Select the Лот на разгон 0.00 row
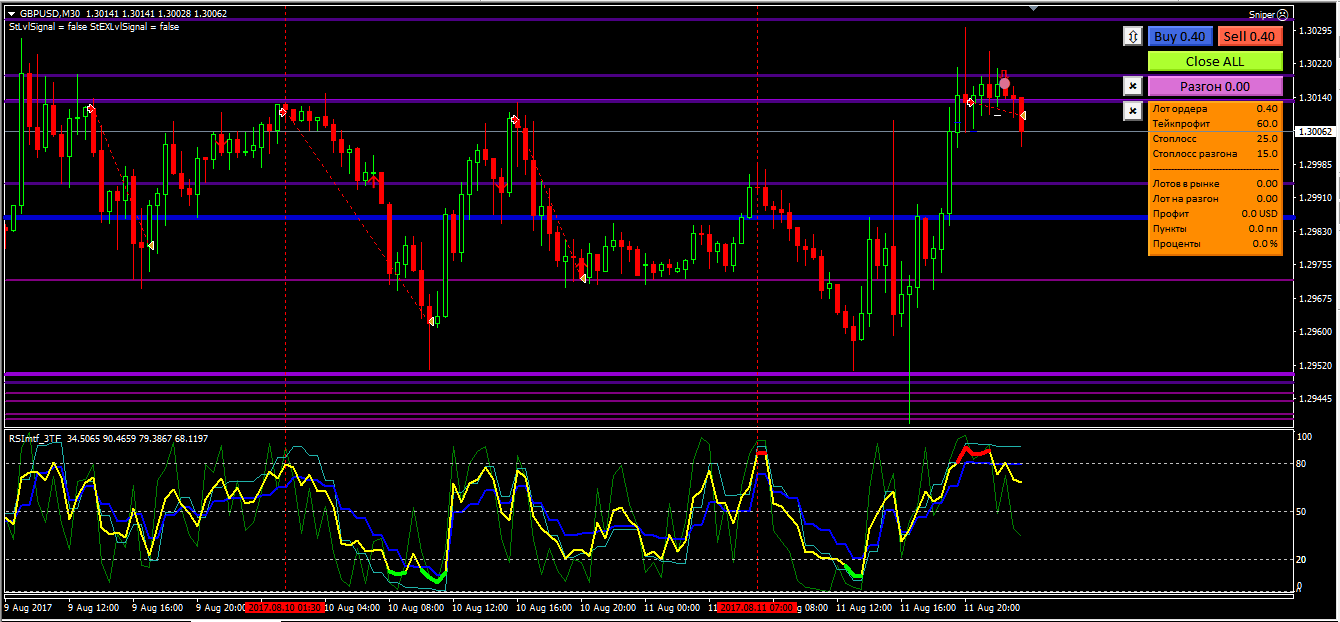The image size is (1340, 622). pos(1215,198)
